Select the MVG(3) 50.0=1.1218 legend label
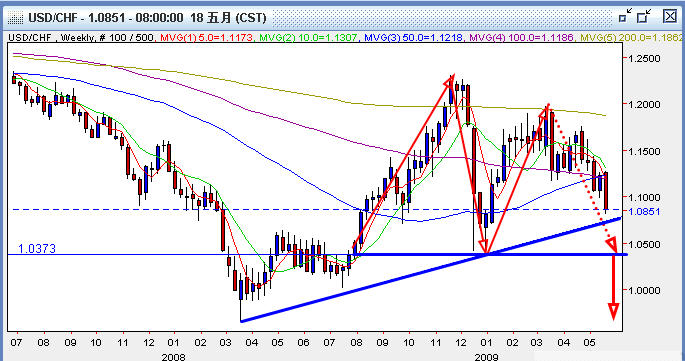685x361 pixels. [x=413, y=38]
